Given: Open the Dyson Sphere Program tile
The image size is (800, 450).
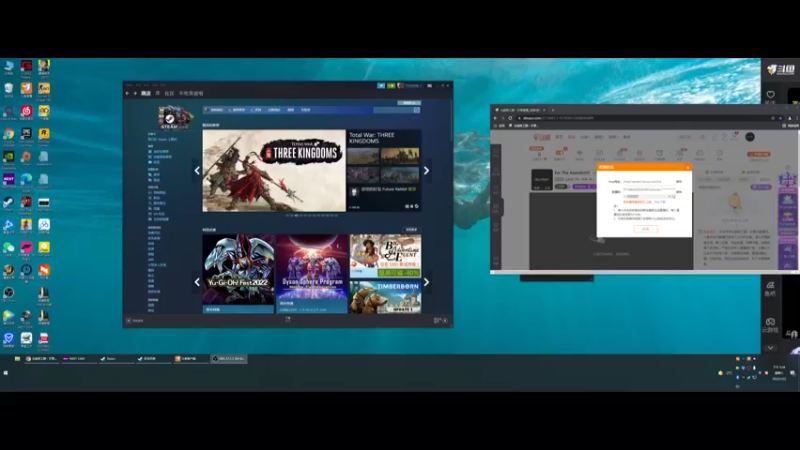Looking at the screenshot, I should [x=312, y=273].
